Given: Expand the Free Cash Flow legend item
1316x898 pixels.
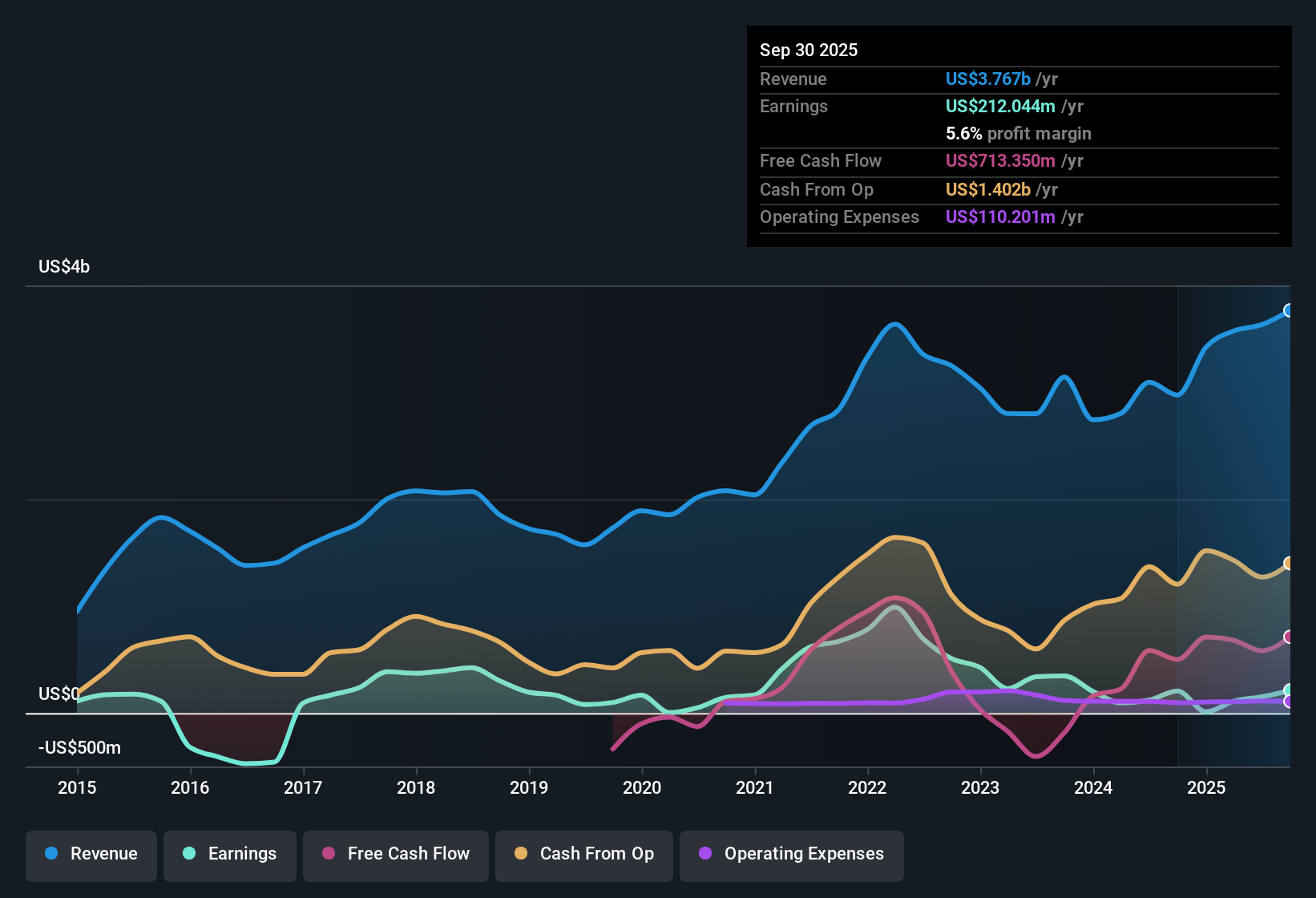Looking at the screenshot, I should [x=395, y=854].
